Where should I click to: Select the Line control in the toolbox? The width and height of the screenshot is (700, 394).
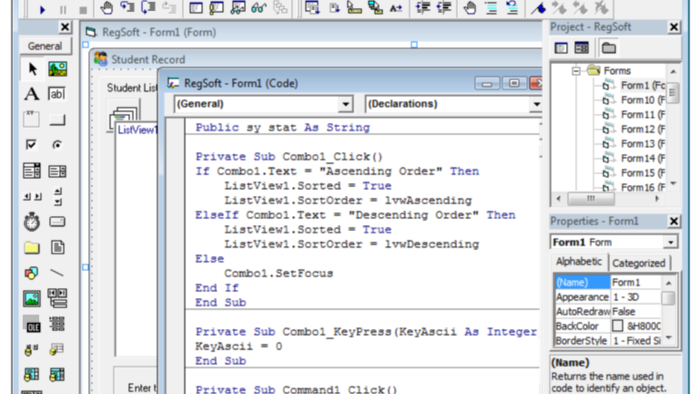pos(57,272)
